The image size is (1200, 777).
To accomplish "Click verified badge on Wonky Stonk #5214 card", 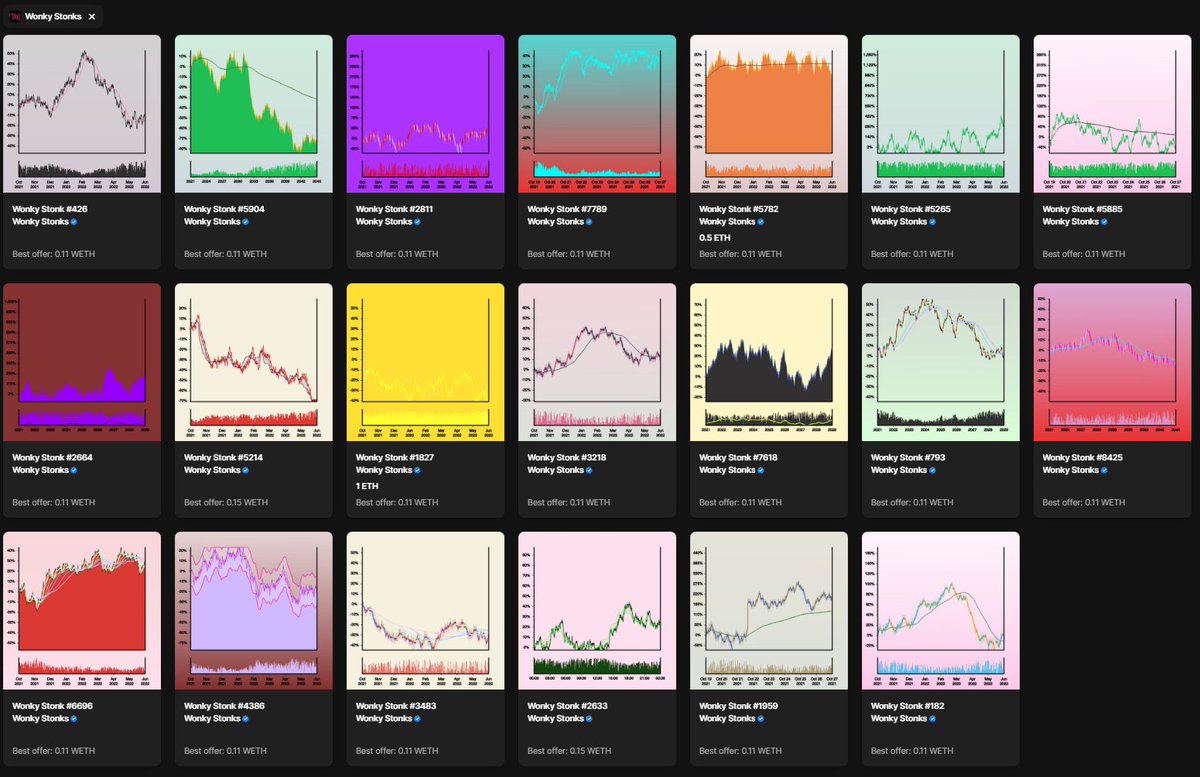I will 245,470.
